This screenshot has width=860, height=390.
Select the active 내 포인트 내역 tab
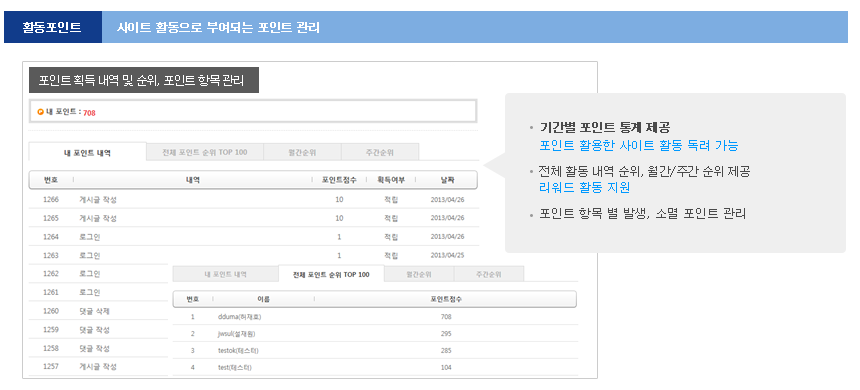[x=88, y=152]
